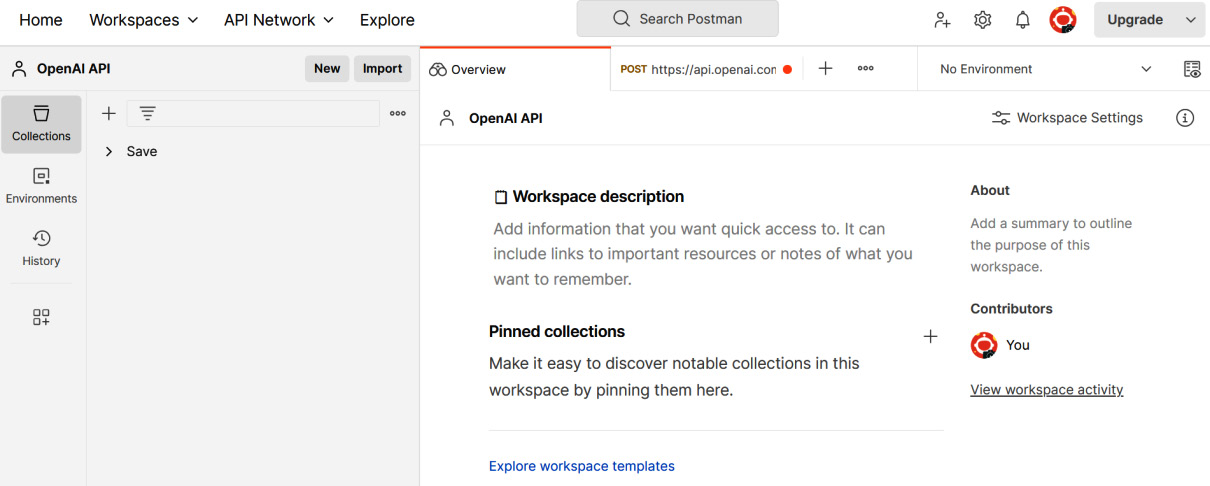The height and width of the screenshot is (486, 1210).
Task: Switch to the Overview tab
Action: point(515,69)
